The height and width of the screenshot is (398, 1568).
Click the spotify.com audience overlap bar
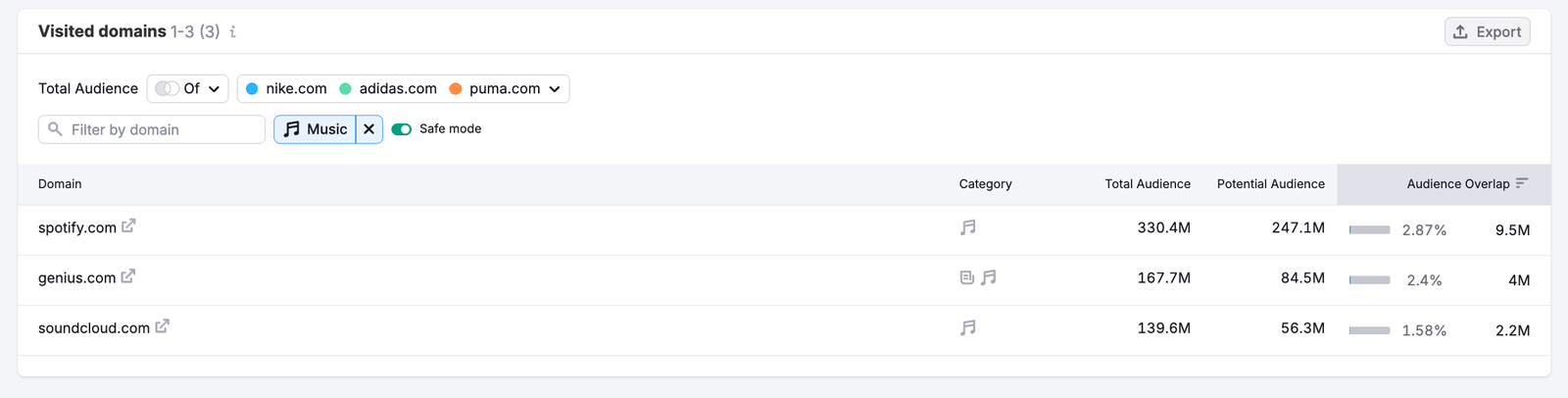[1369, 230]
